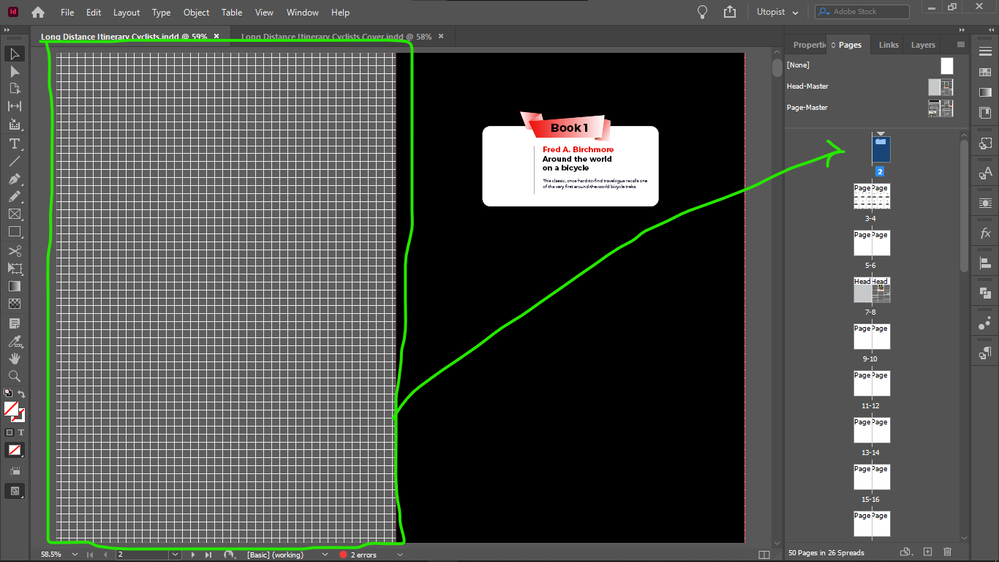This screenshot has width=999, height=562.
Task: Swap fill and stroke colors
Action: [21, 394]
